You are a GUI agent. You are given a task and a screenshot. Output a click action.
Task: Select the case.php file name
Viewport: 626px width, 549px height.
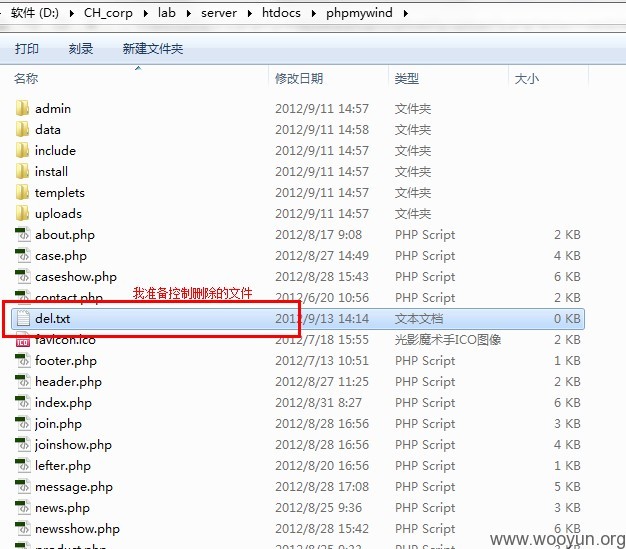(x=61, y=256)
